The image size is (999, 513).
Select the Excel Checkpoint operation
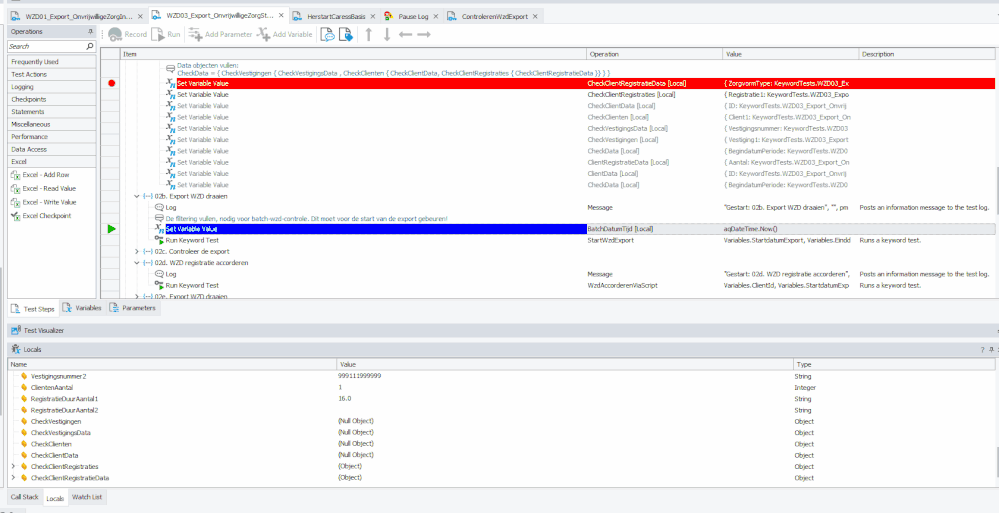49,215
